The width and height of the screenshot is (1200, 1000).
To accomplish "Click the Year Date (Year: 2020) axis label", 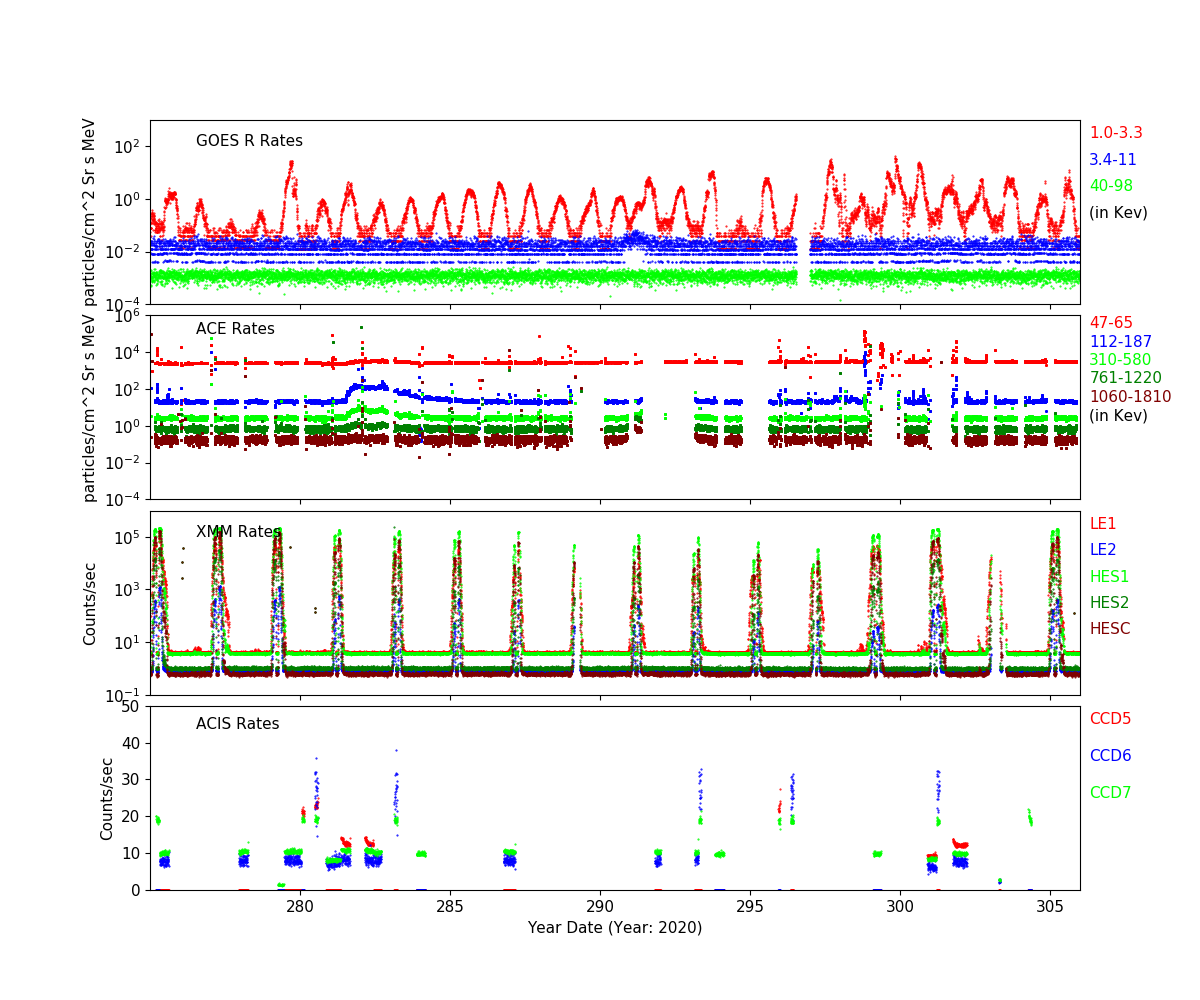I will click(x=615, y=928).
